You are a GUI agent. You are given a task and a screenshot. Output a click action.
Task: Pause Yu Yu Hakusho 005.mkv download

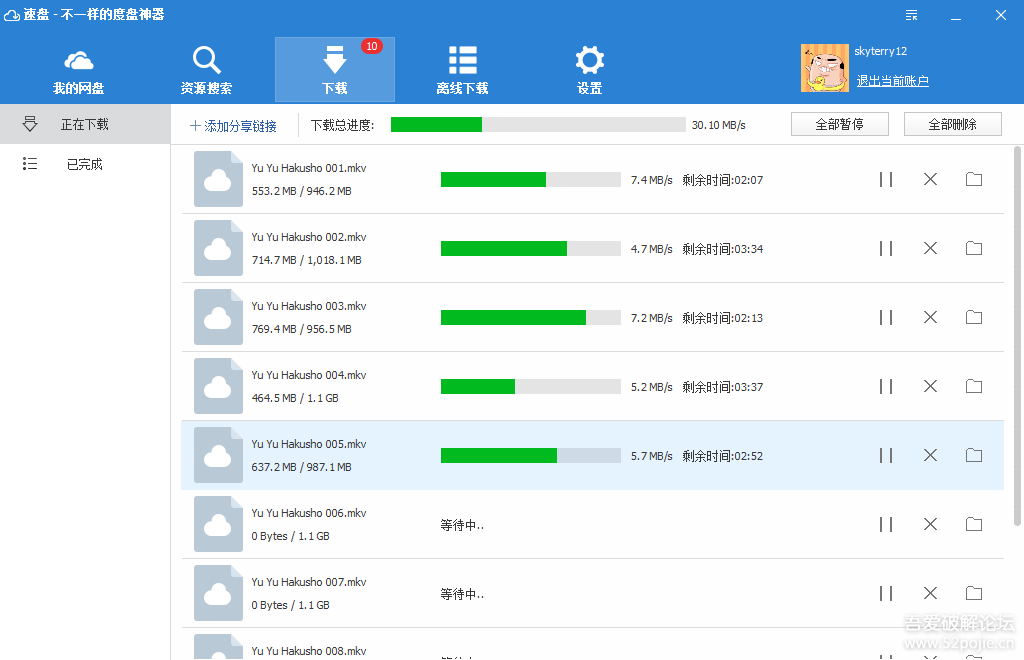pos(886,456)
